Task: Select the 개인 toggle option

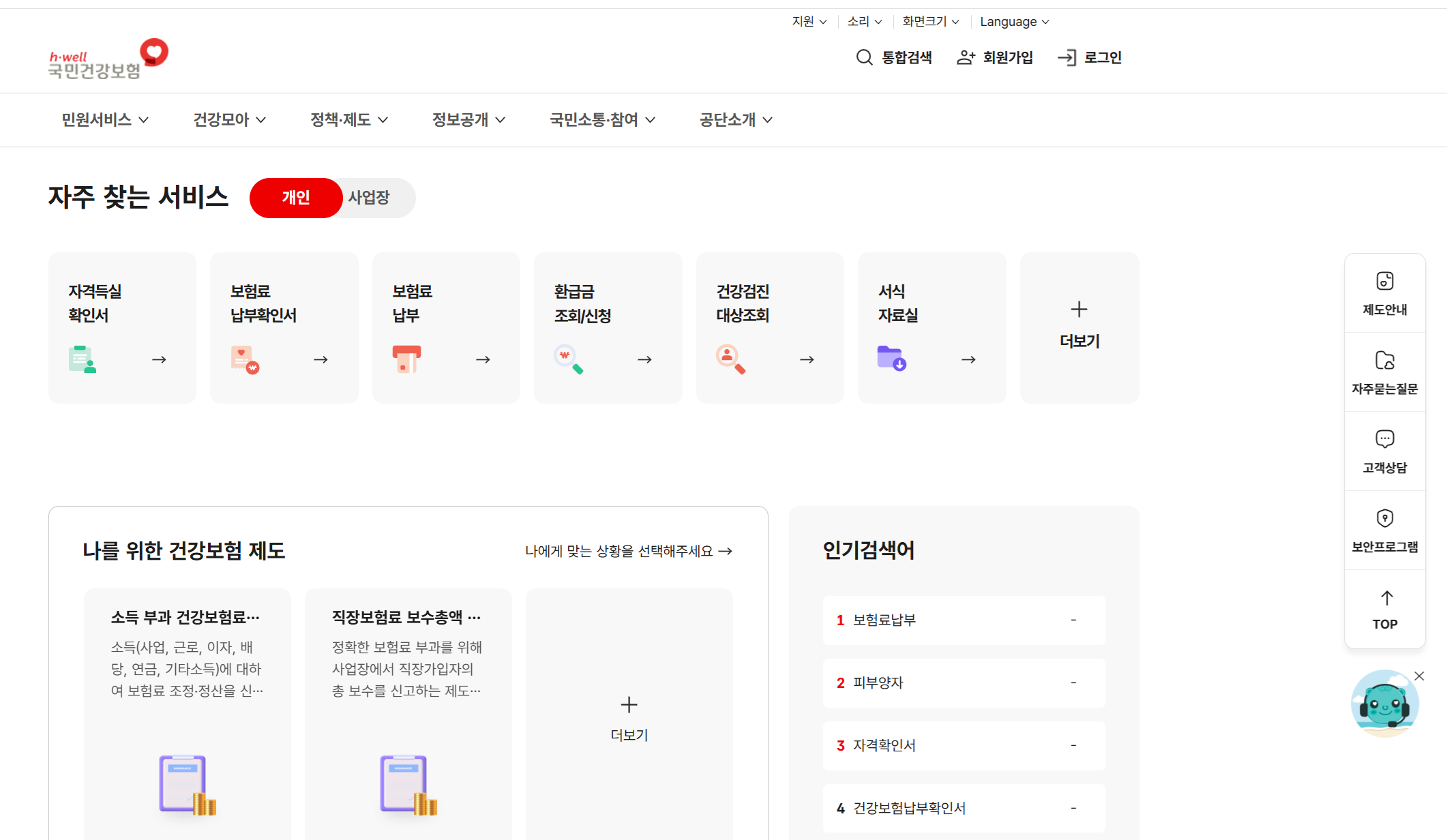Action: (296, 198)
